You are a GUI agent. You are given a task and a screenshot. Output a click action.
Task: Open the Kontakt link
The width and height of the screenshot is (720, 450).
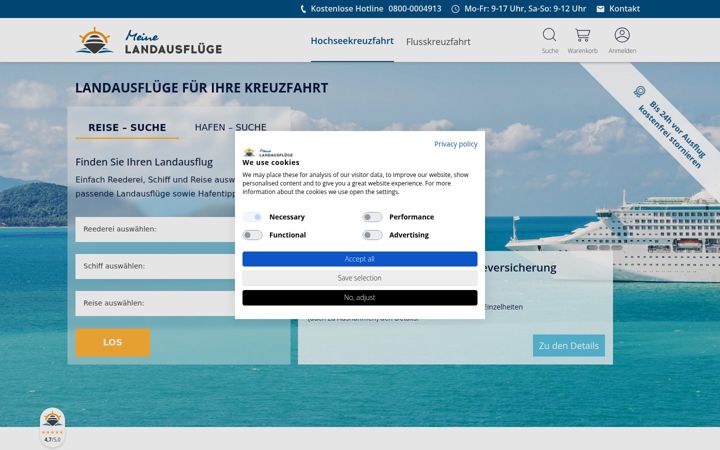tap(624, 9)
